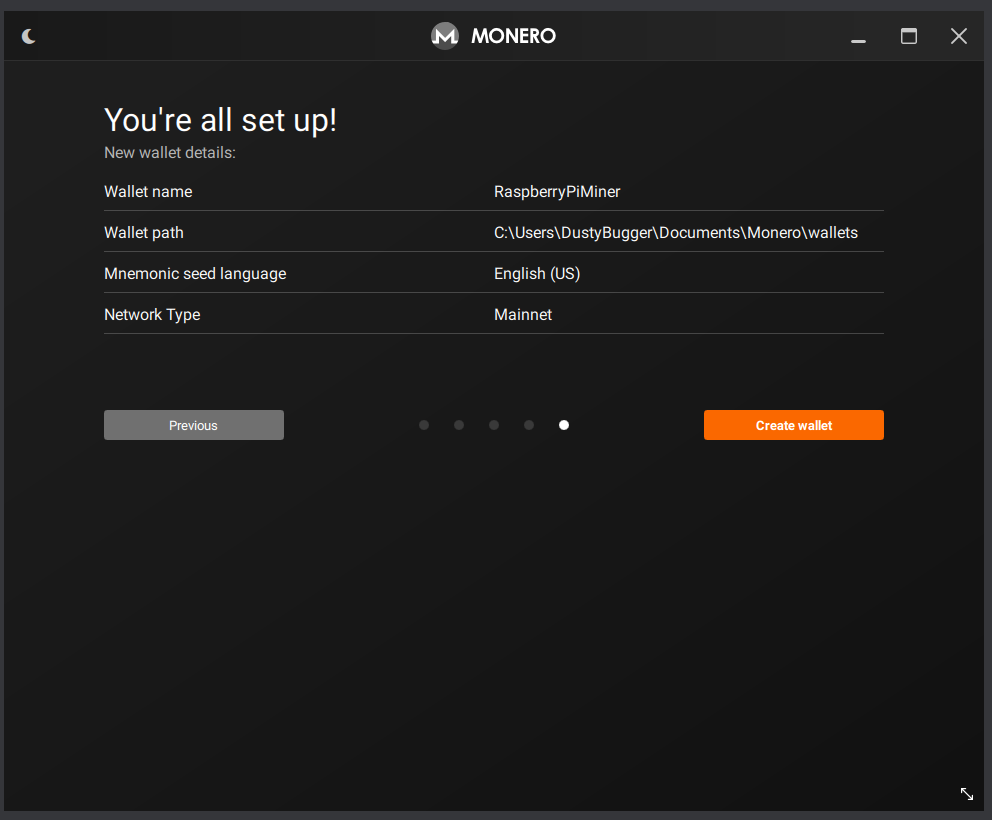Click the wallet path C:\Users\DustyBugger value
This screenshot has width=992, height=820.
pos(676,233)
